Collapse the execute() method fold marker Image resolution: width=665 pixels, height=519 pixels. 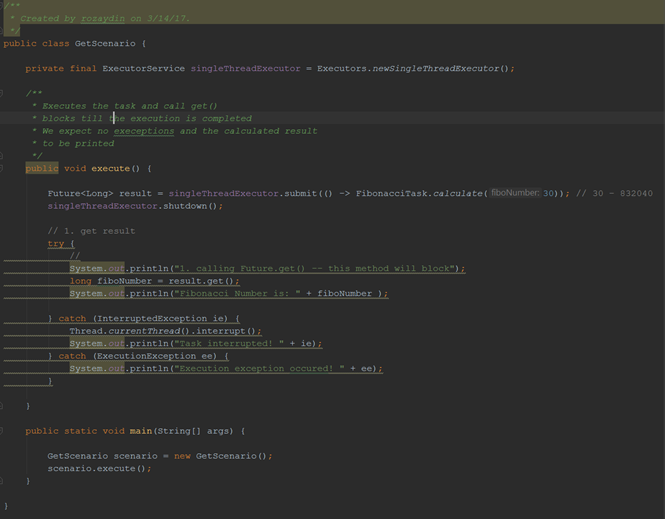point(1,168)
